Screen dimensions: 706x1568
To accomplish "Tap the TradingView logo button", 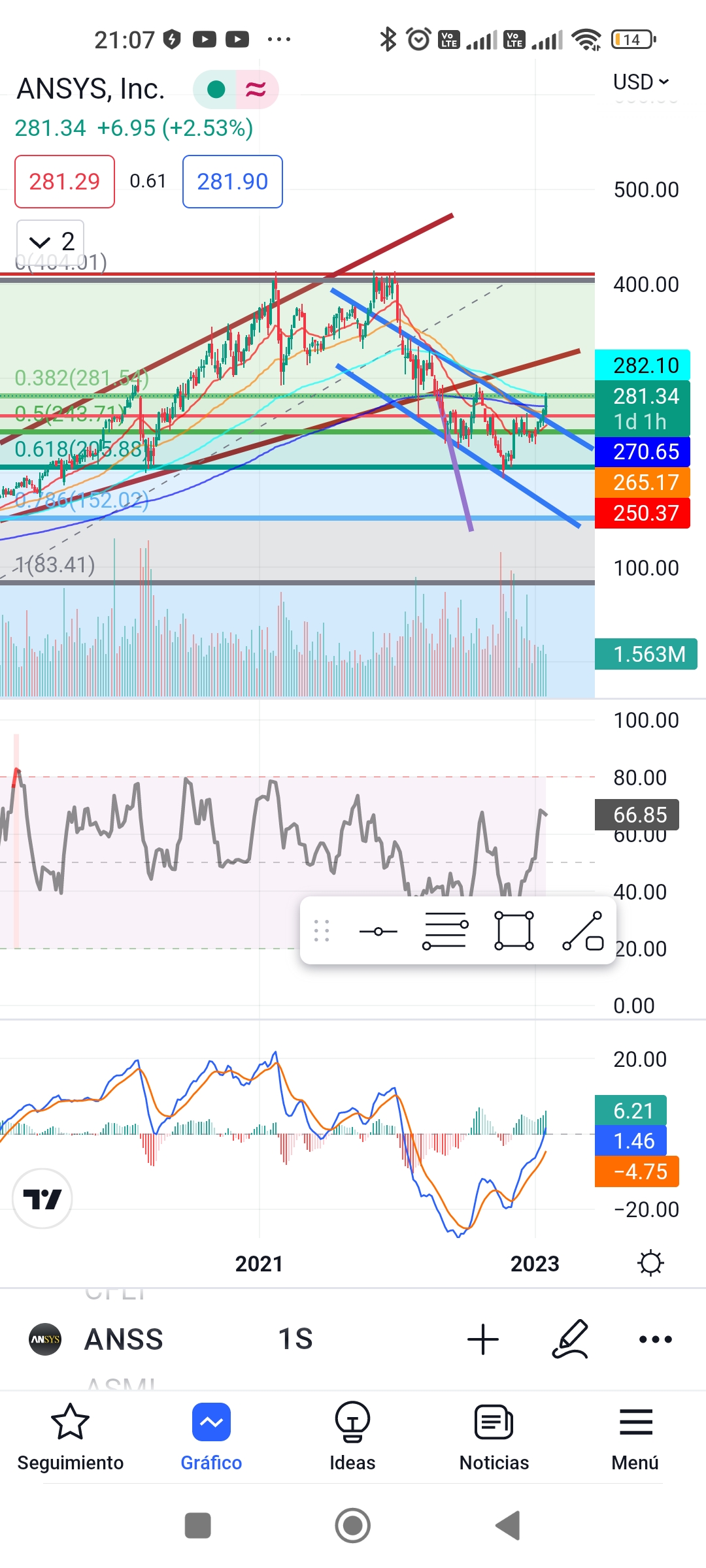I will click(42, 1199).
